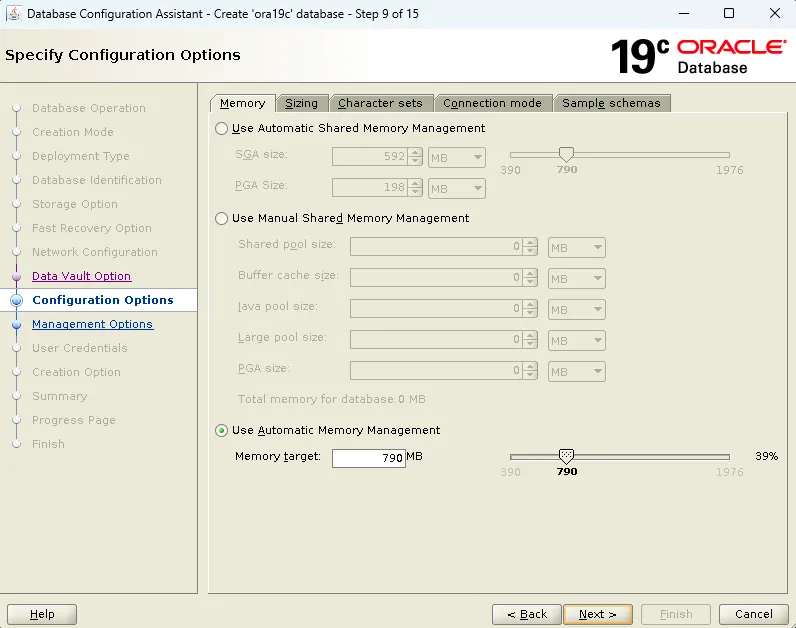The image size is (796, 628).
Task: Click the Network Configuration step
Action: pyautogui.click(x=95, y=252)
